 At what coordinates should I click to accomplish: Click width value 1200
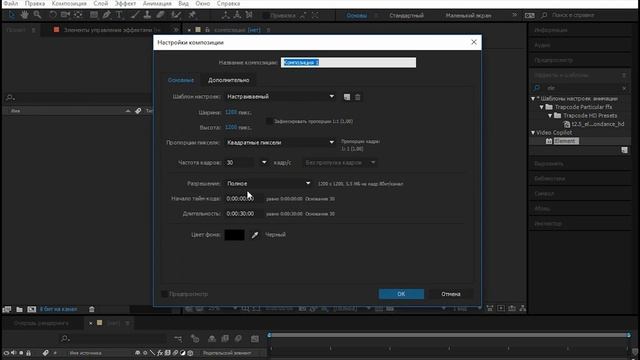pyautogui.click(x=231, y=112)
